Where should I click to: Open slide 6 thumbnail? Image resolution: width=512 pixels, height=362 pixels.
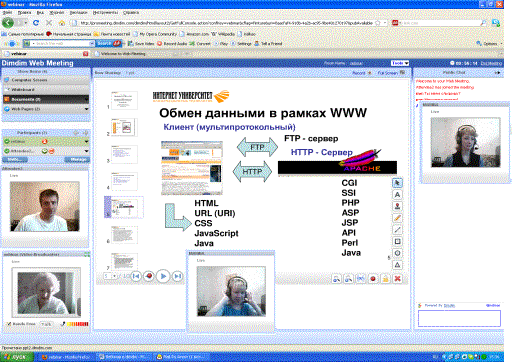(x=124, y=235)
